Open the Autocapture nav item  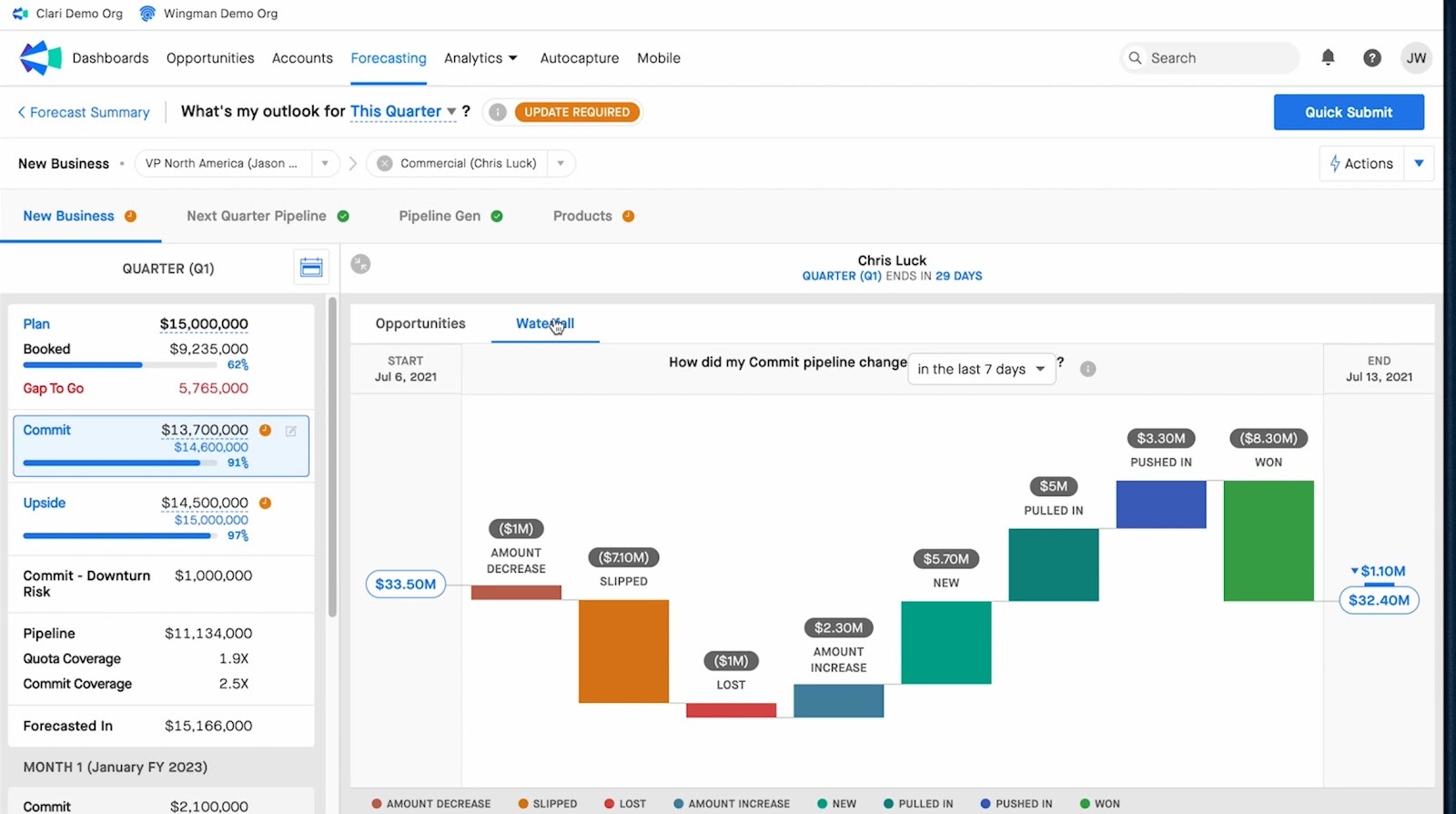tap(580, 58)
